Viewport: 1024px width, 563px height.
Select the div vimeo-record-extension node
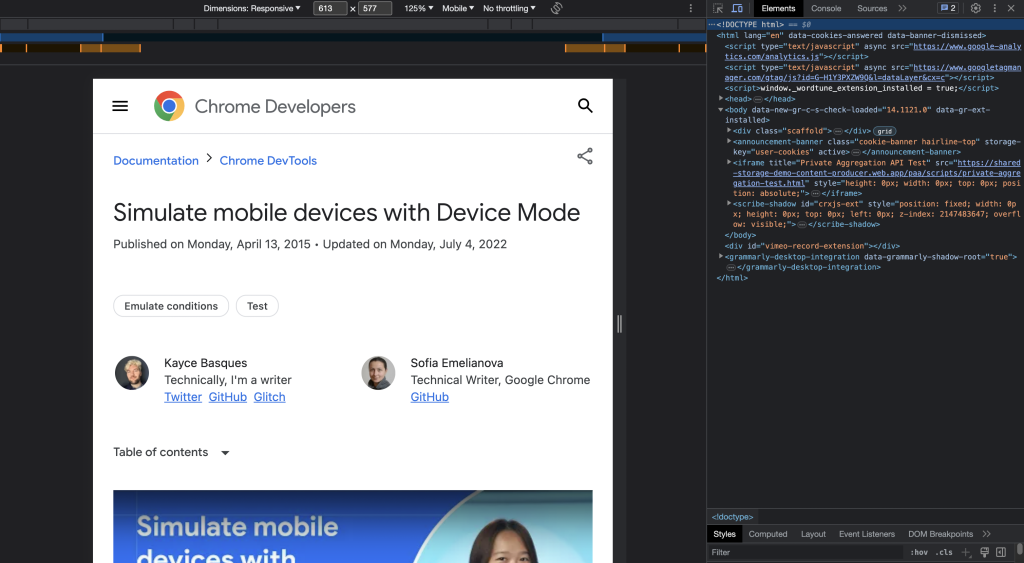pos(812,246)
